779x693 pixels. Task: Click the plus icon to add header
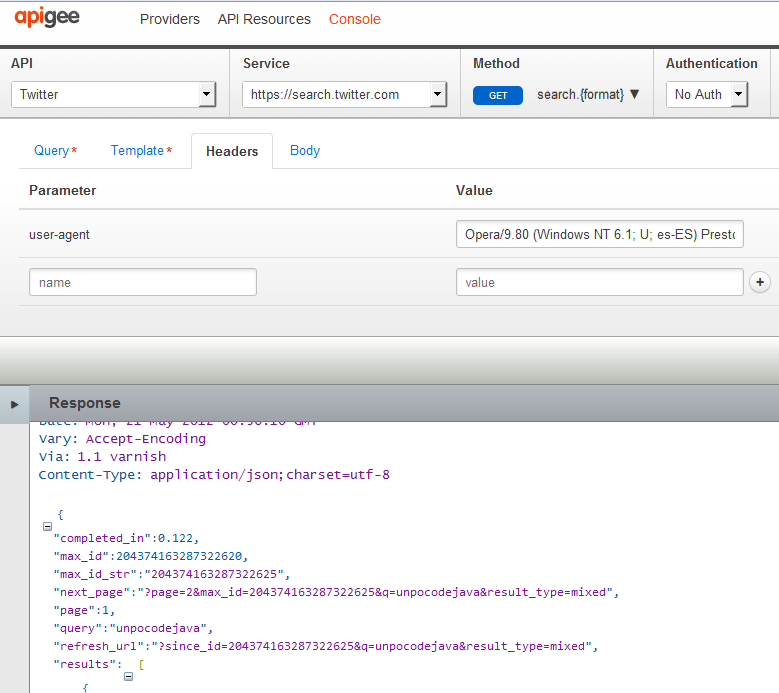pyautogui.click(x=759, y=283)
